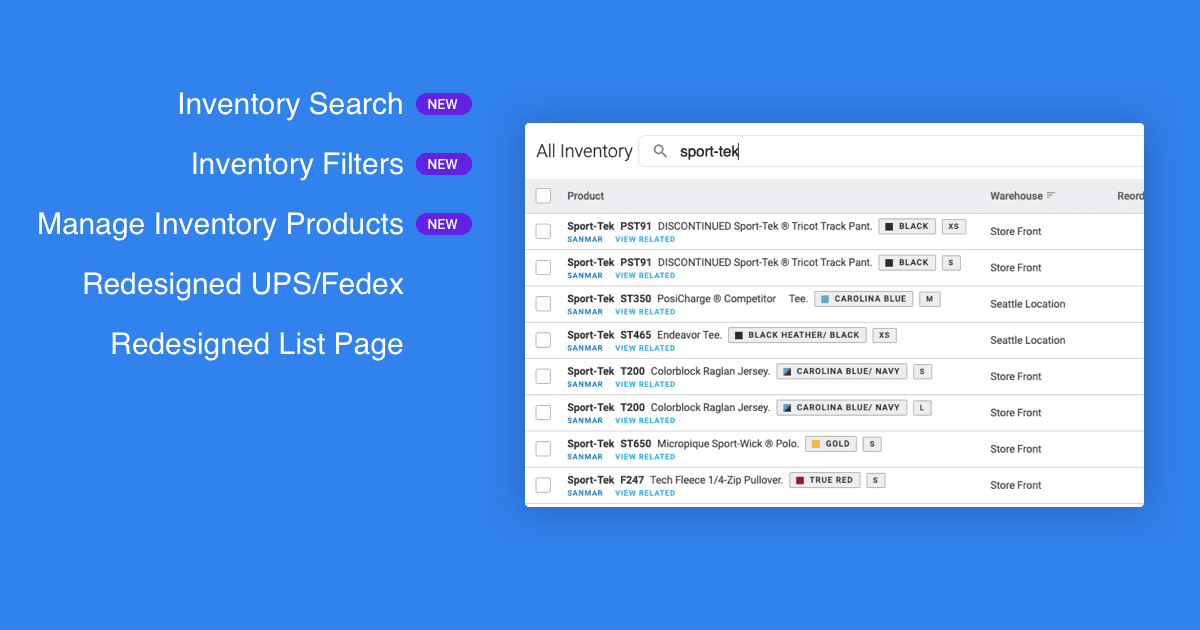This screenshot has height=630, width=1200.
Task: Click the search magnifier icon
Action: coord(660,150)
